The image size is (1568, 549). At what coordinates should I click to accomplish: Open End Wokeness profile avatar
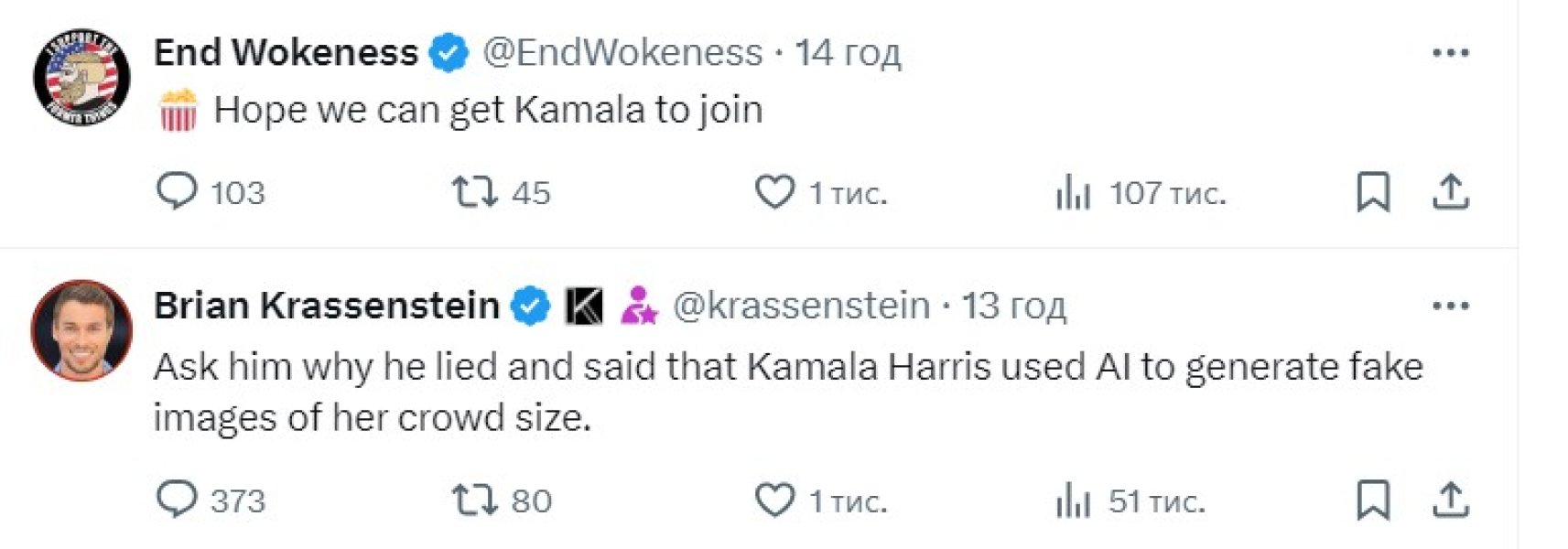point(81,77)
